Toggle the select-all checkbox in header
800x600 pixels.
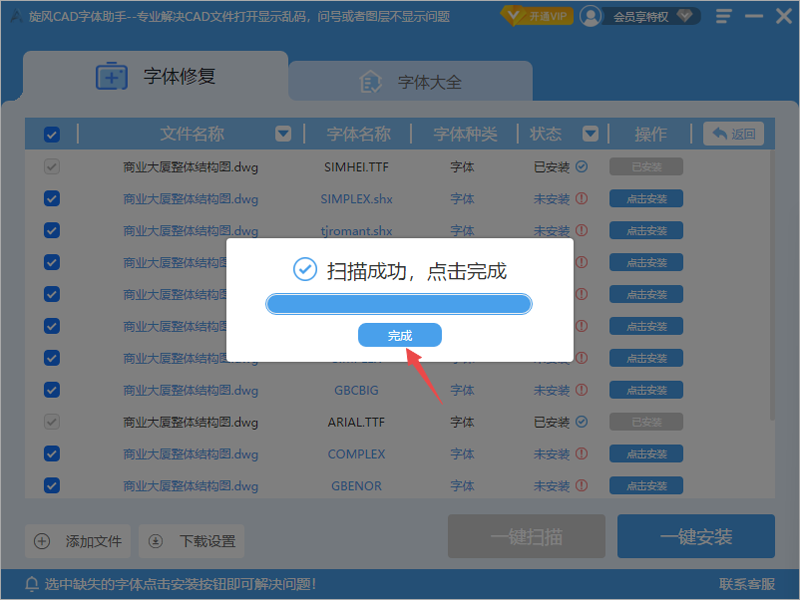pyautogui.click(x=51, y=134)
